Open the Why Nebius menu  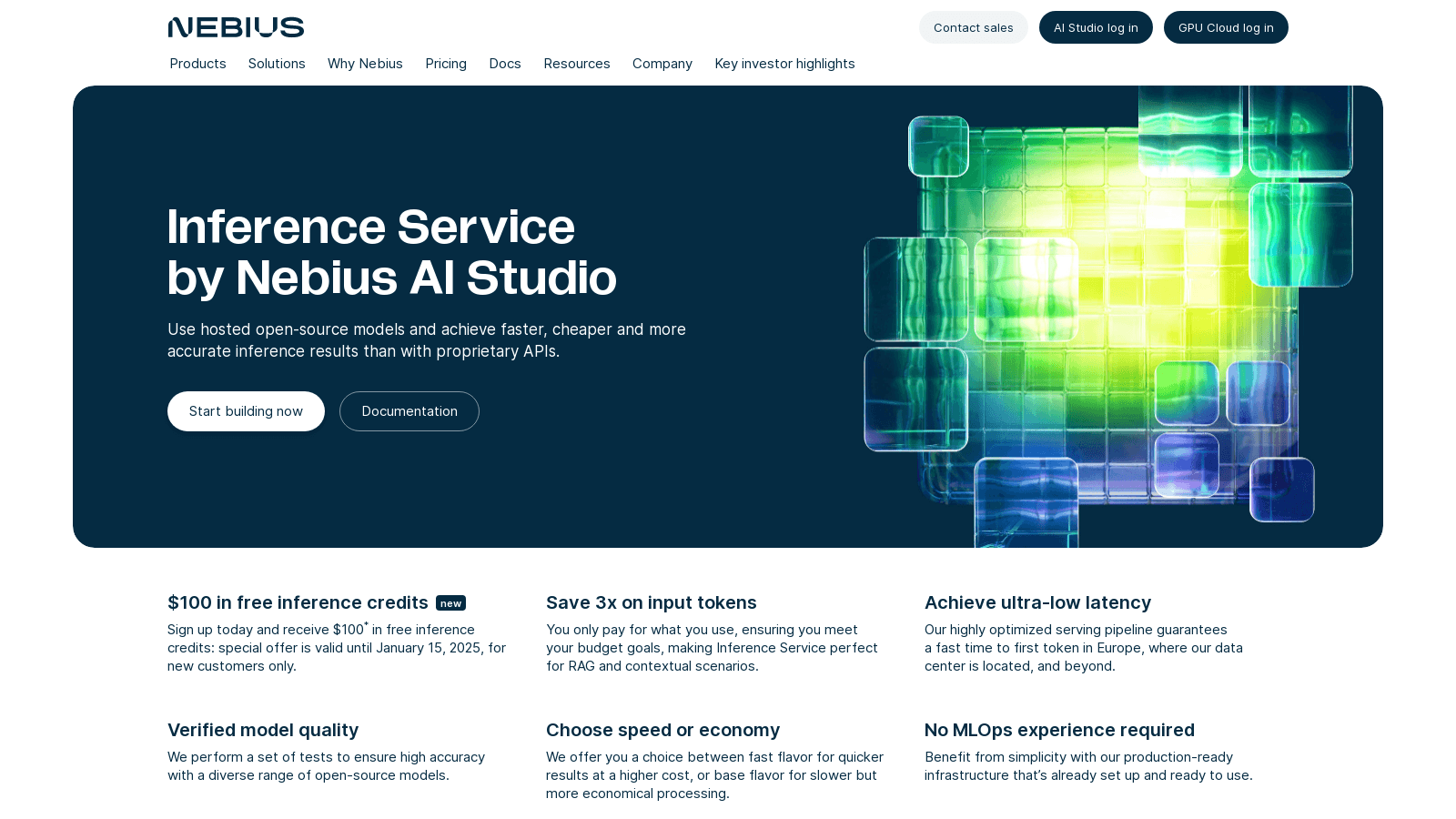point(365,64)
